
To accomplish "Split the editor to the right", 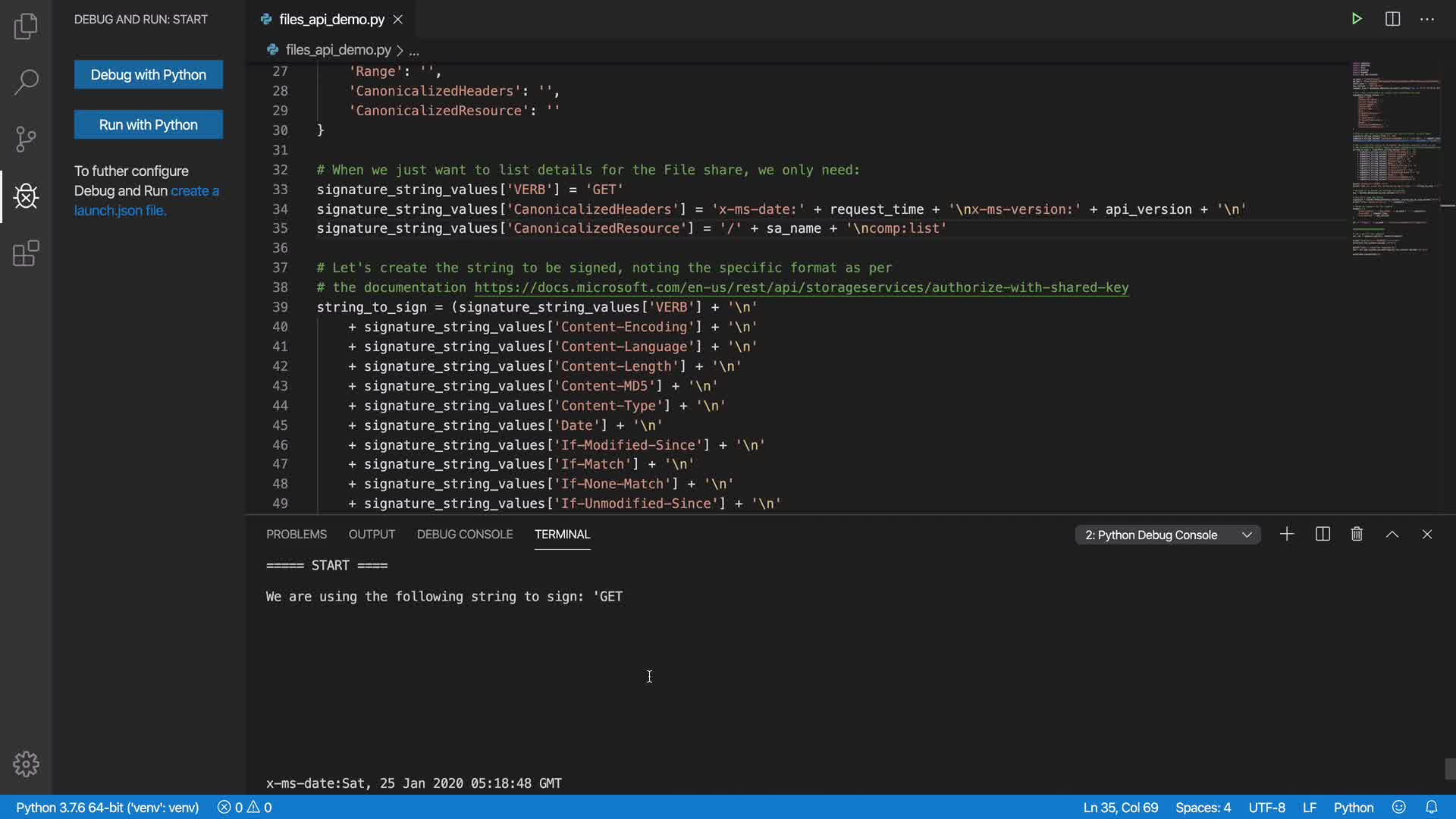I will [x=1392, y=19].
